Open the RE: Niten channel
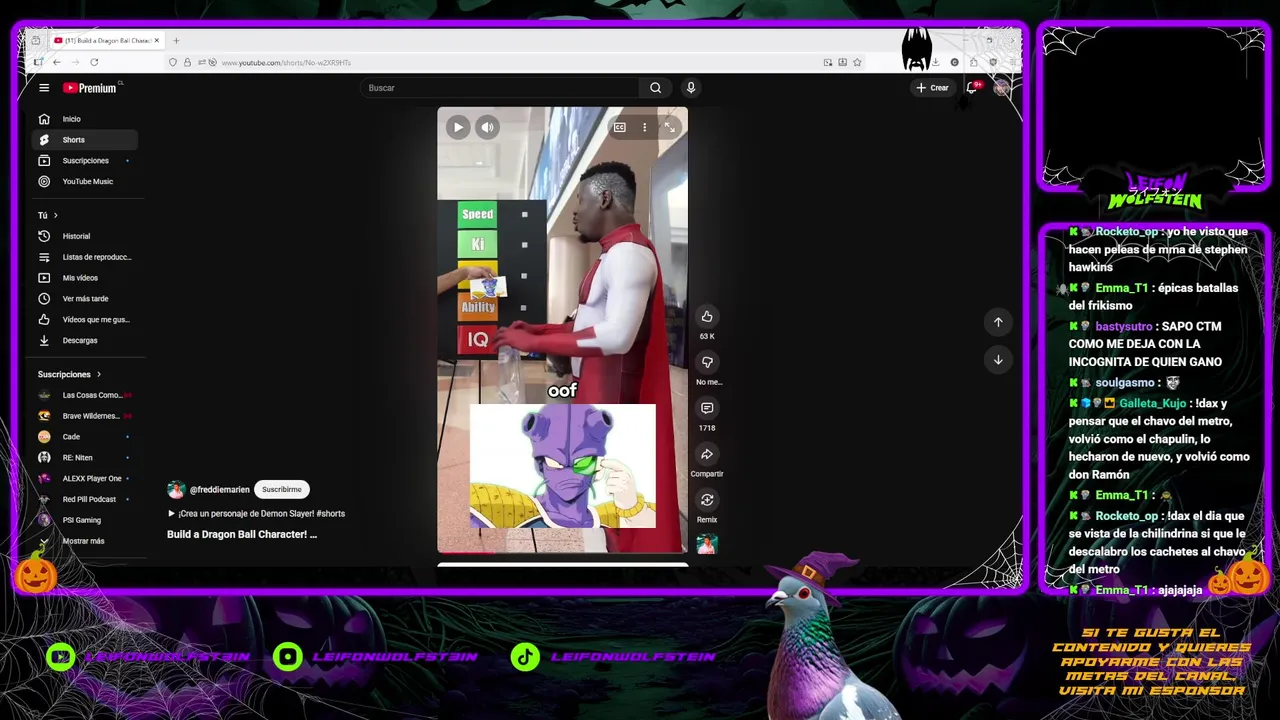 (x=85, y=458)
